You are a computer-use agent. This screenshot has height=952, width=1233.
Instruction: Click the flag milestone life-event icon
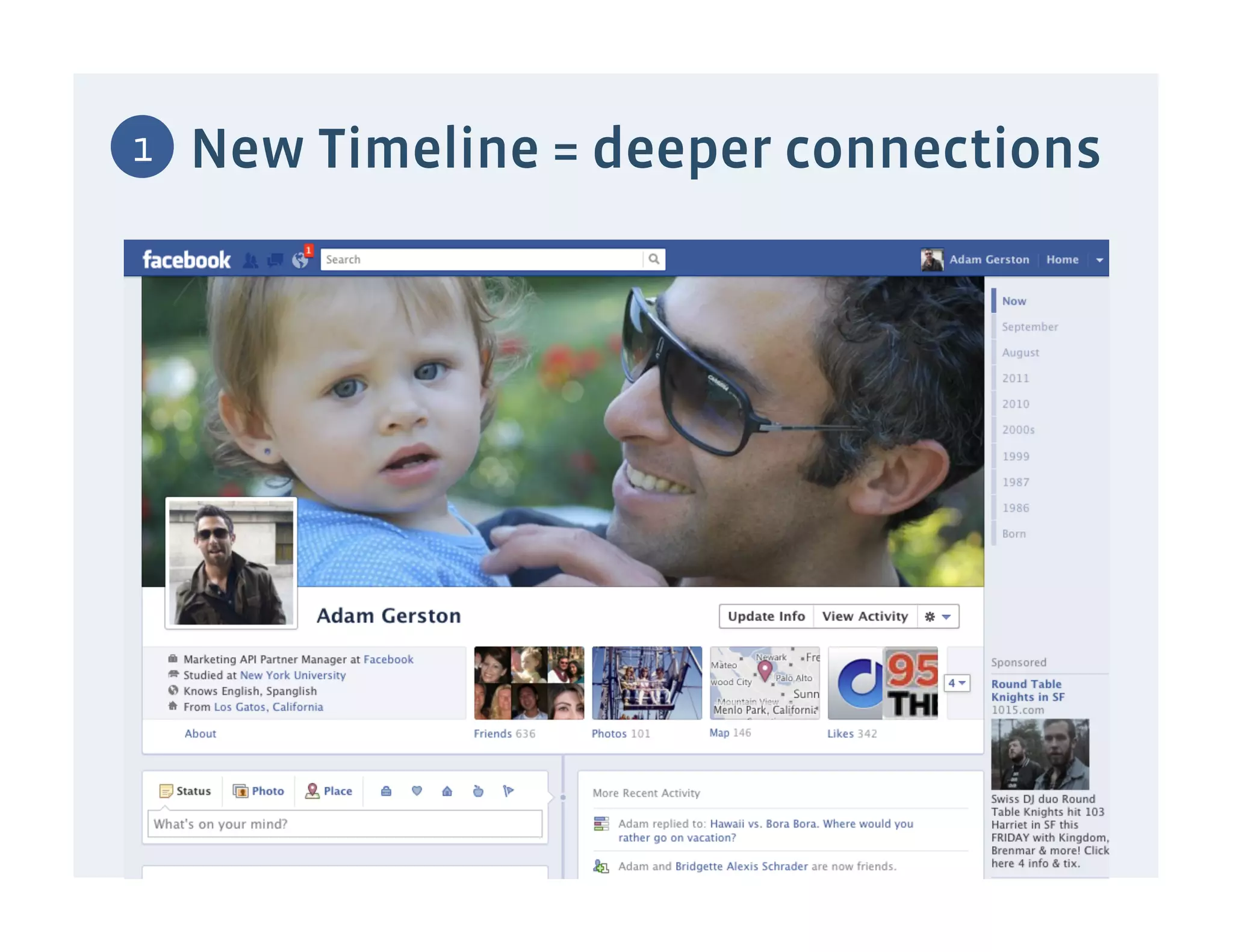[x=508, y=791]
